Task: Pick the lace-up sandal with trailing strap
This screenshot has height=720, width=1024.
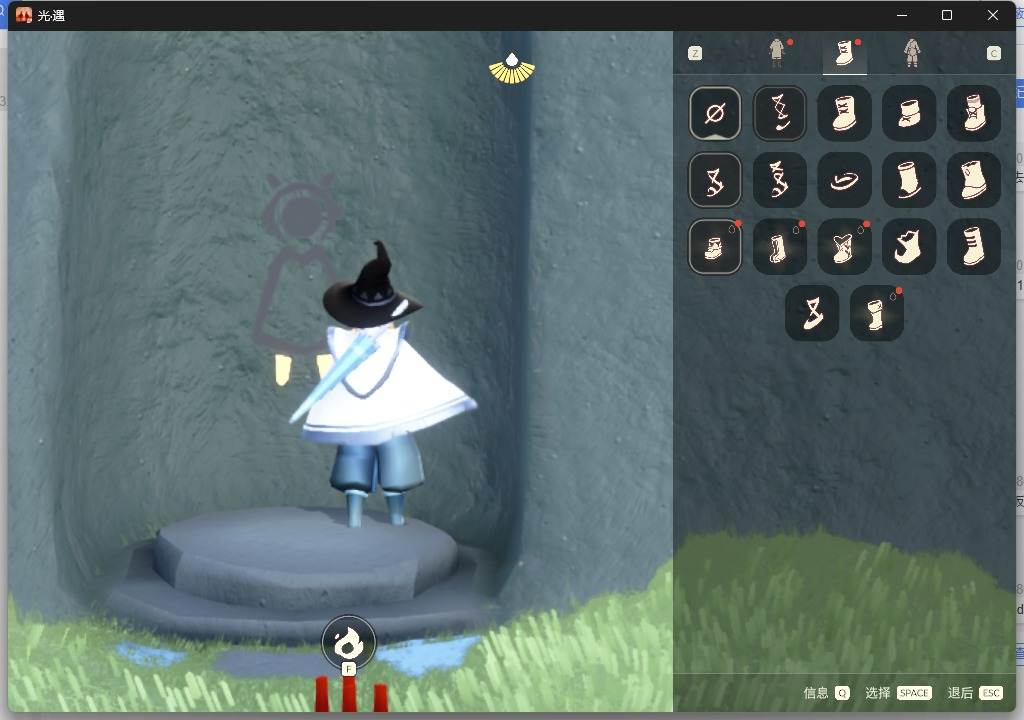Action: coord(779,114)
